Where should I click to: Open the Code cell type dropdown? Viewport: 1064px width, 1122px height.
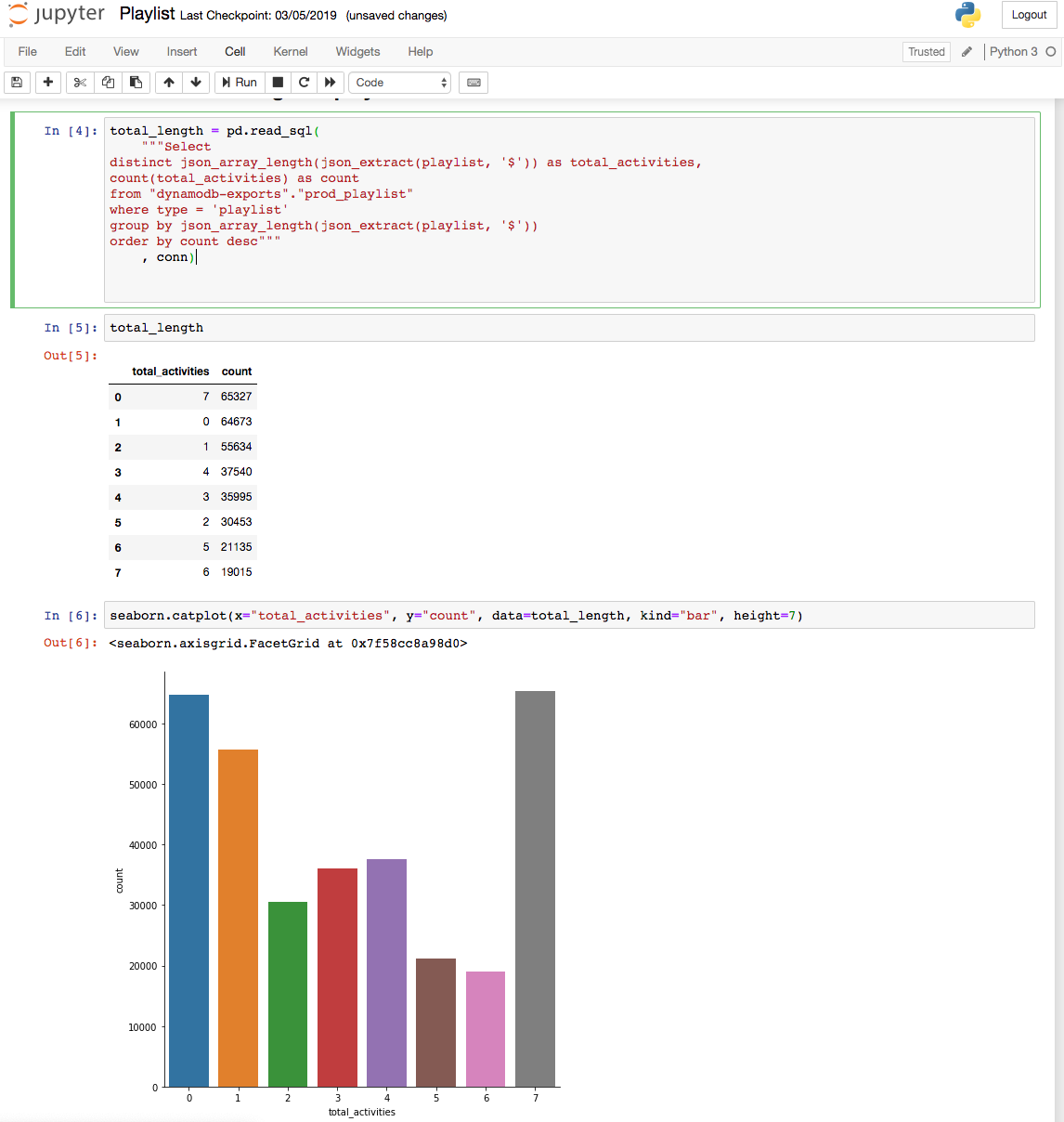point(399,82)
